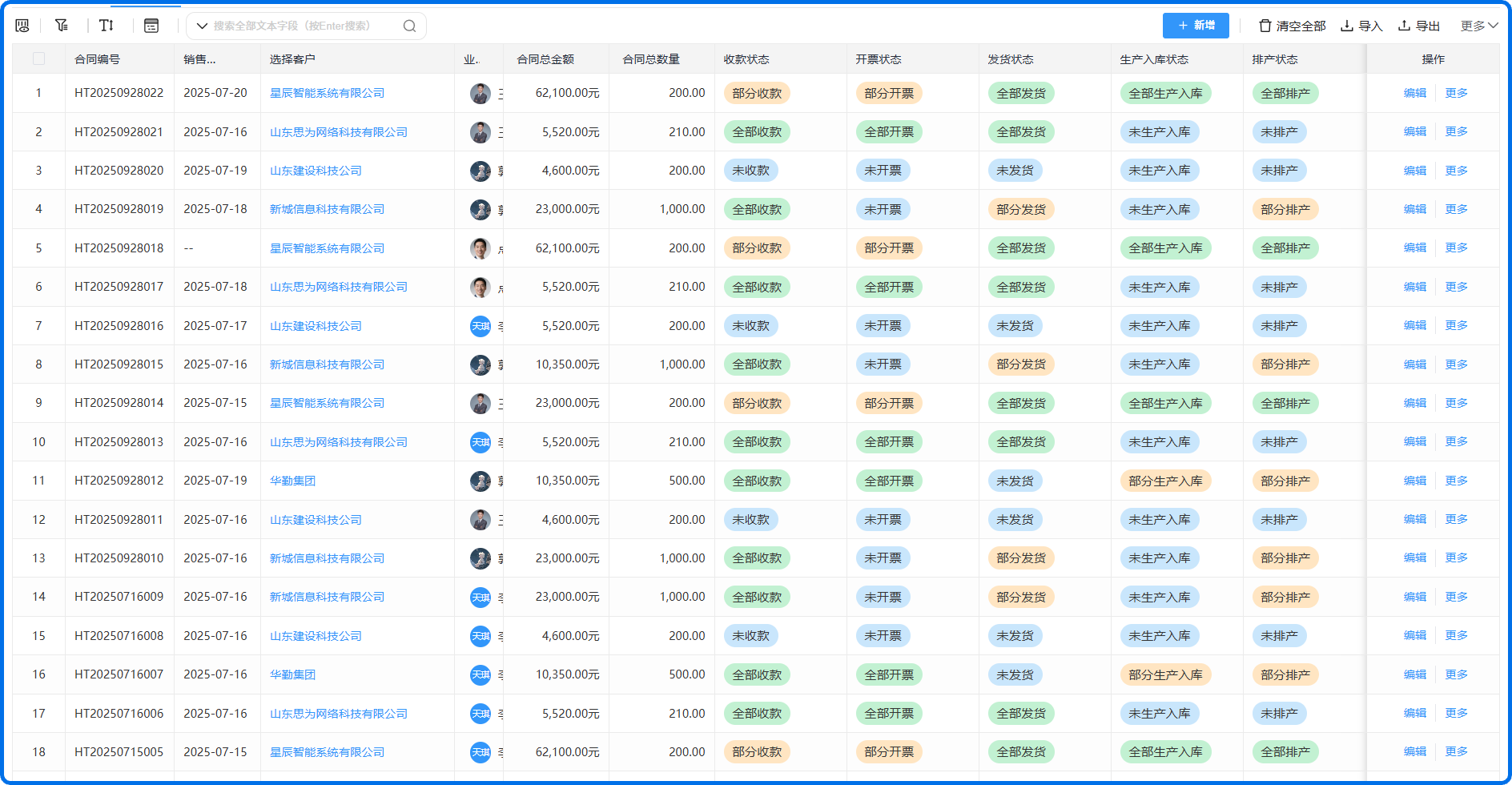
Task: Open the 更多 dropdown in top toolbar
Action: click(1478, 26)
